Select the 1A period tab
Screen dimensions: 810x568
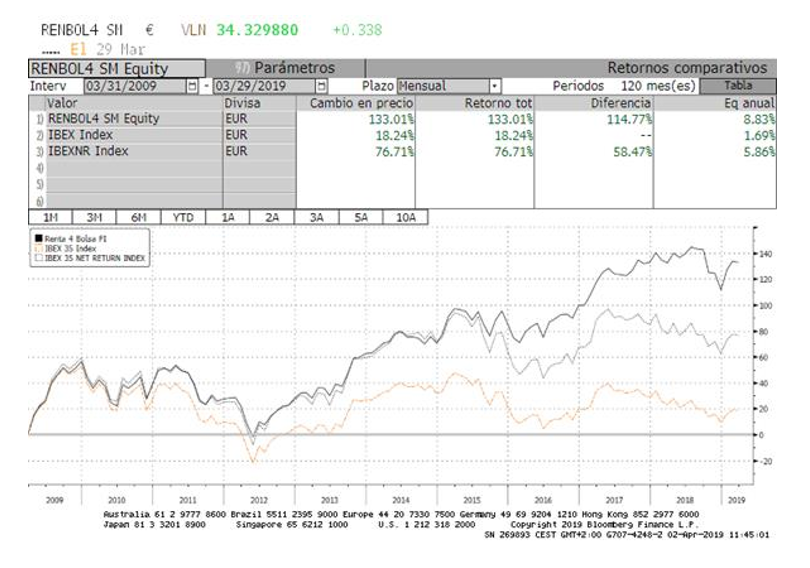[x=227, y=217]
